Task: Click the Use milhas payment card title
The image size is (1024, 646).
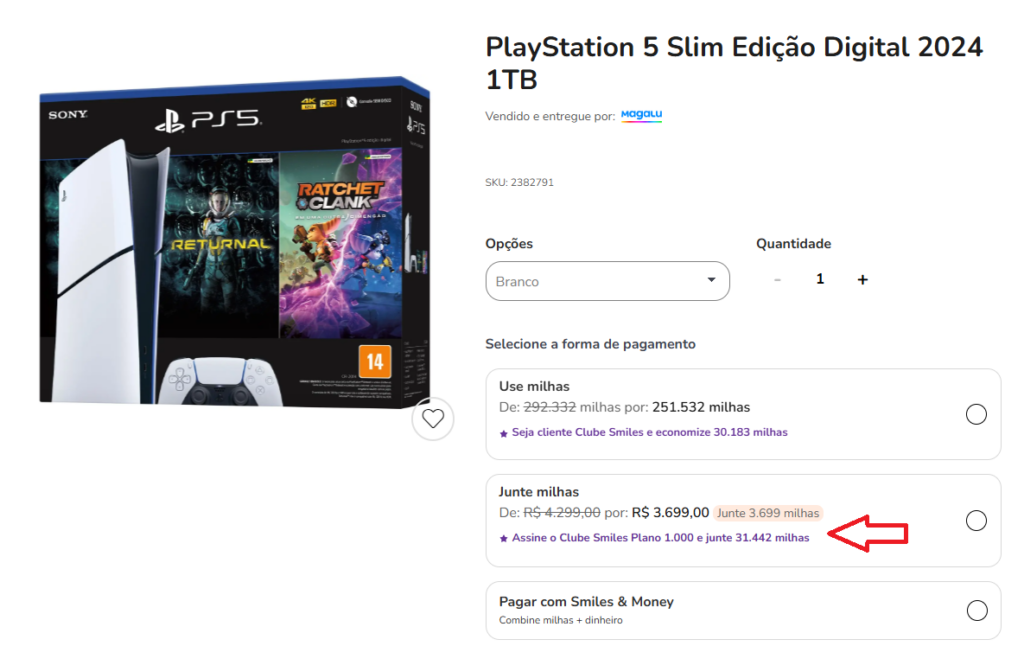Action: click(534, 386)
